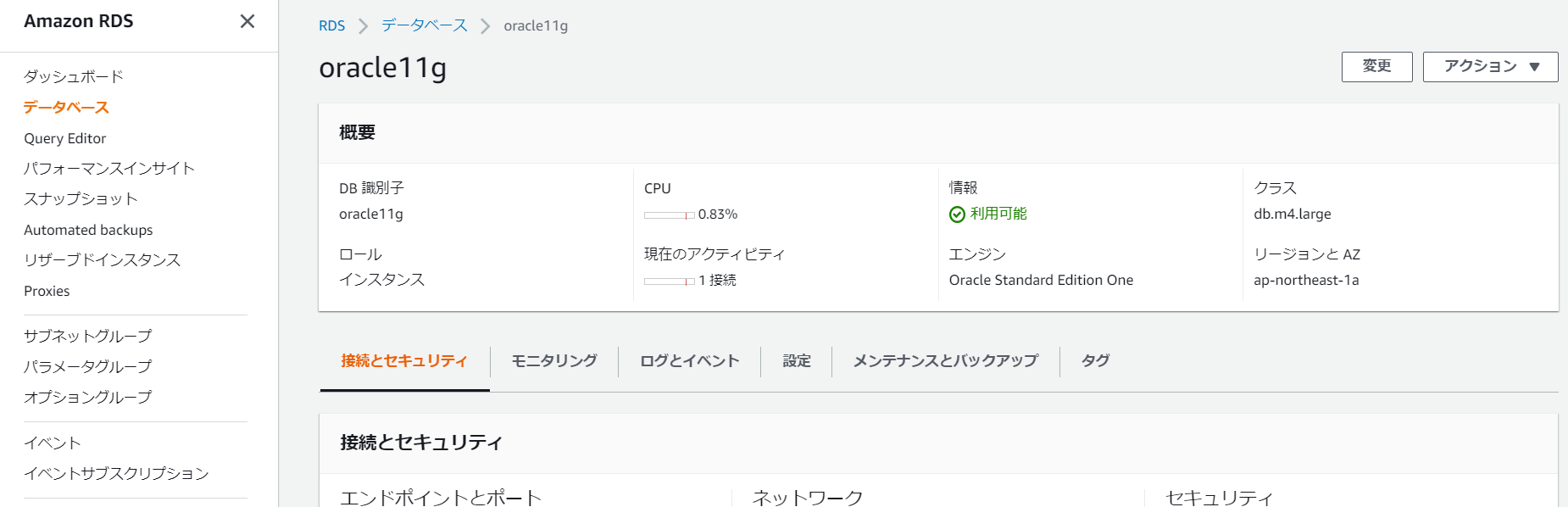Viewport: 1568px width, 507px height.
Task: Click the 1 接続 activity value
Action: pos(717,281)
